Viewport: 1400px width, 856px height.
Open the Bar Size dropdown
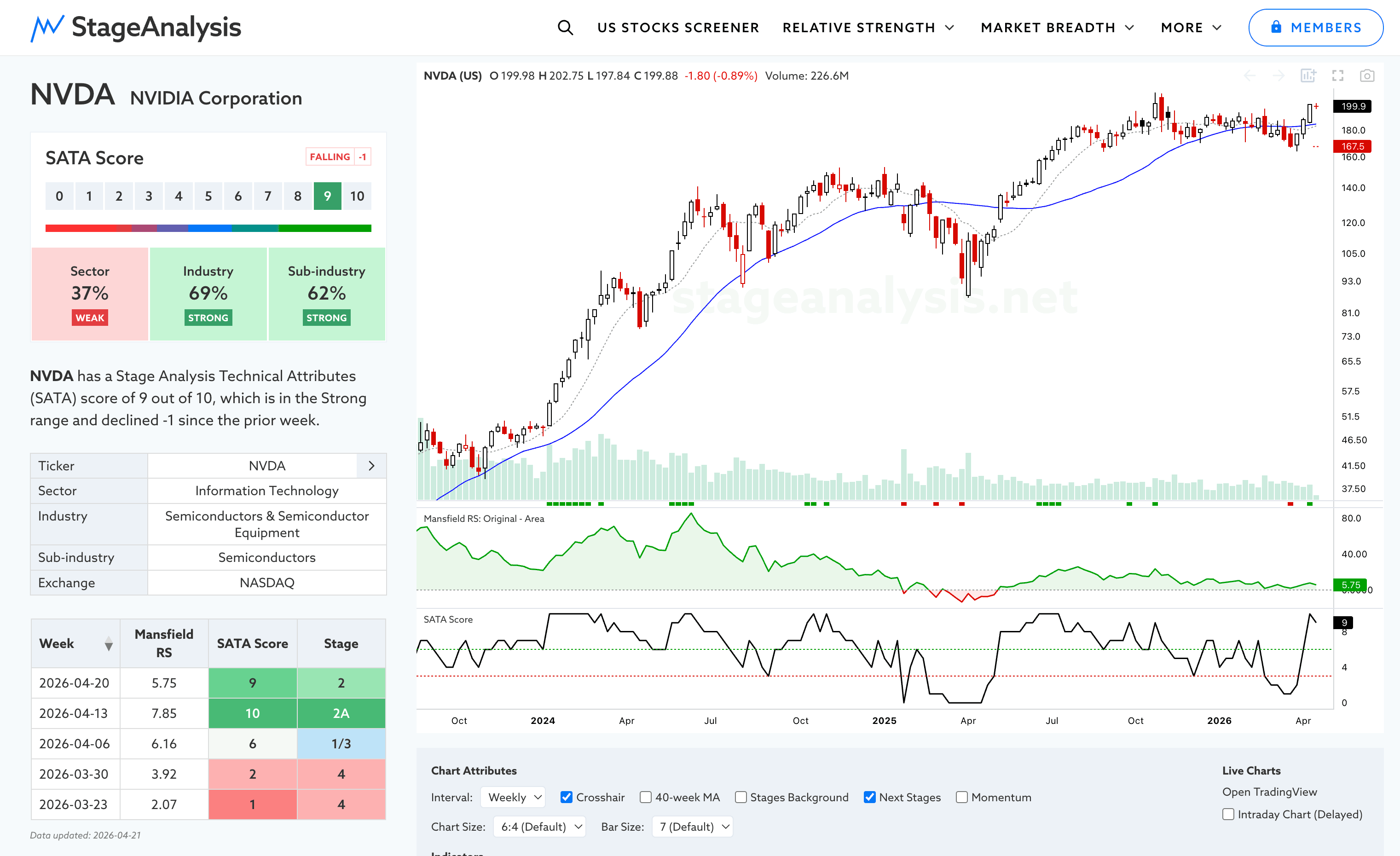click(692, 827)
